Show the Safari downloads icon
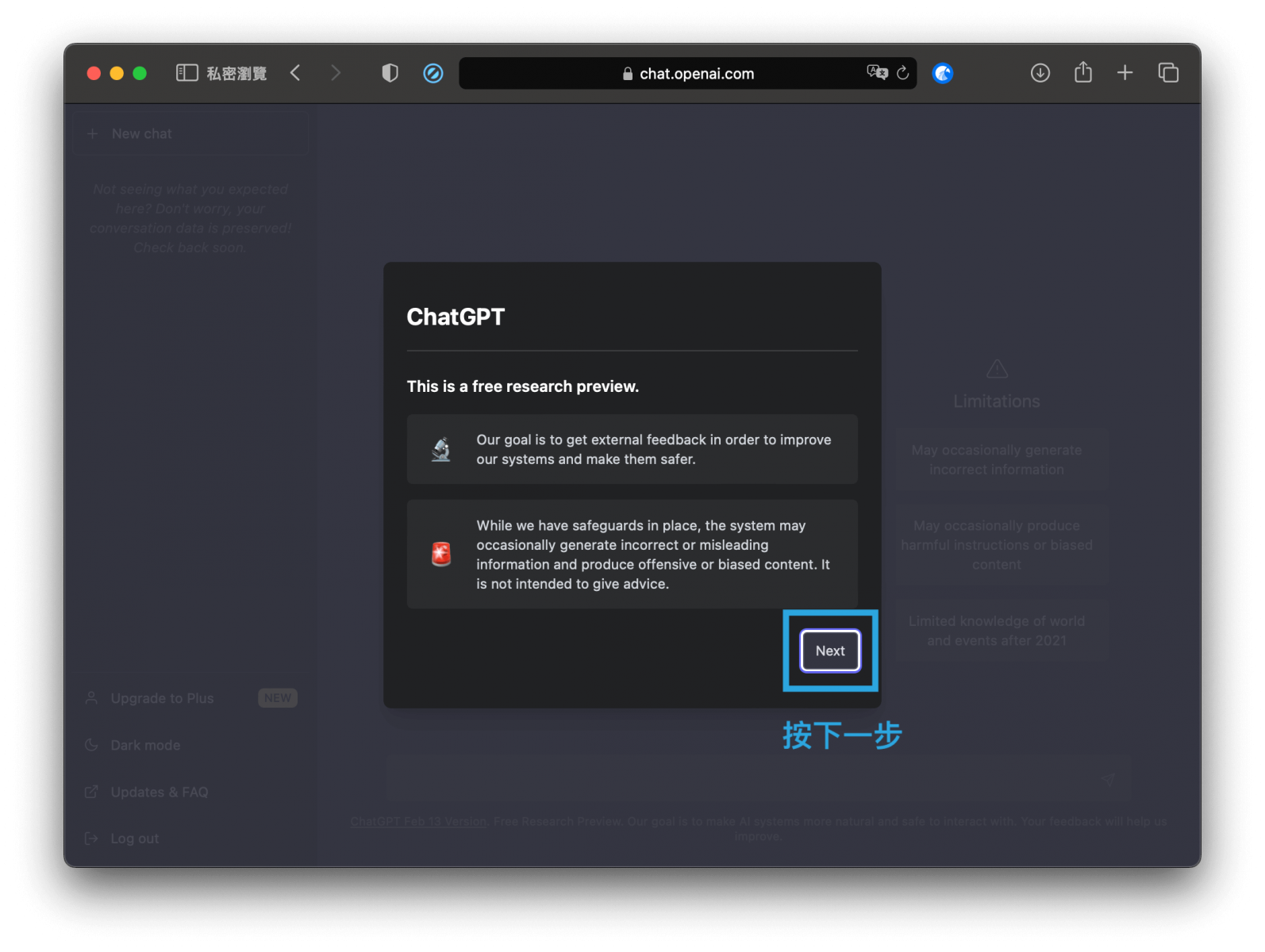Viewport: 1265px width, 952px height. click(x=1040, y=73)
